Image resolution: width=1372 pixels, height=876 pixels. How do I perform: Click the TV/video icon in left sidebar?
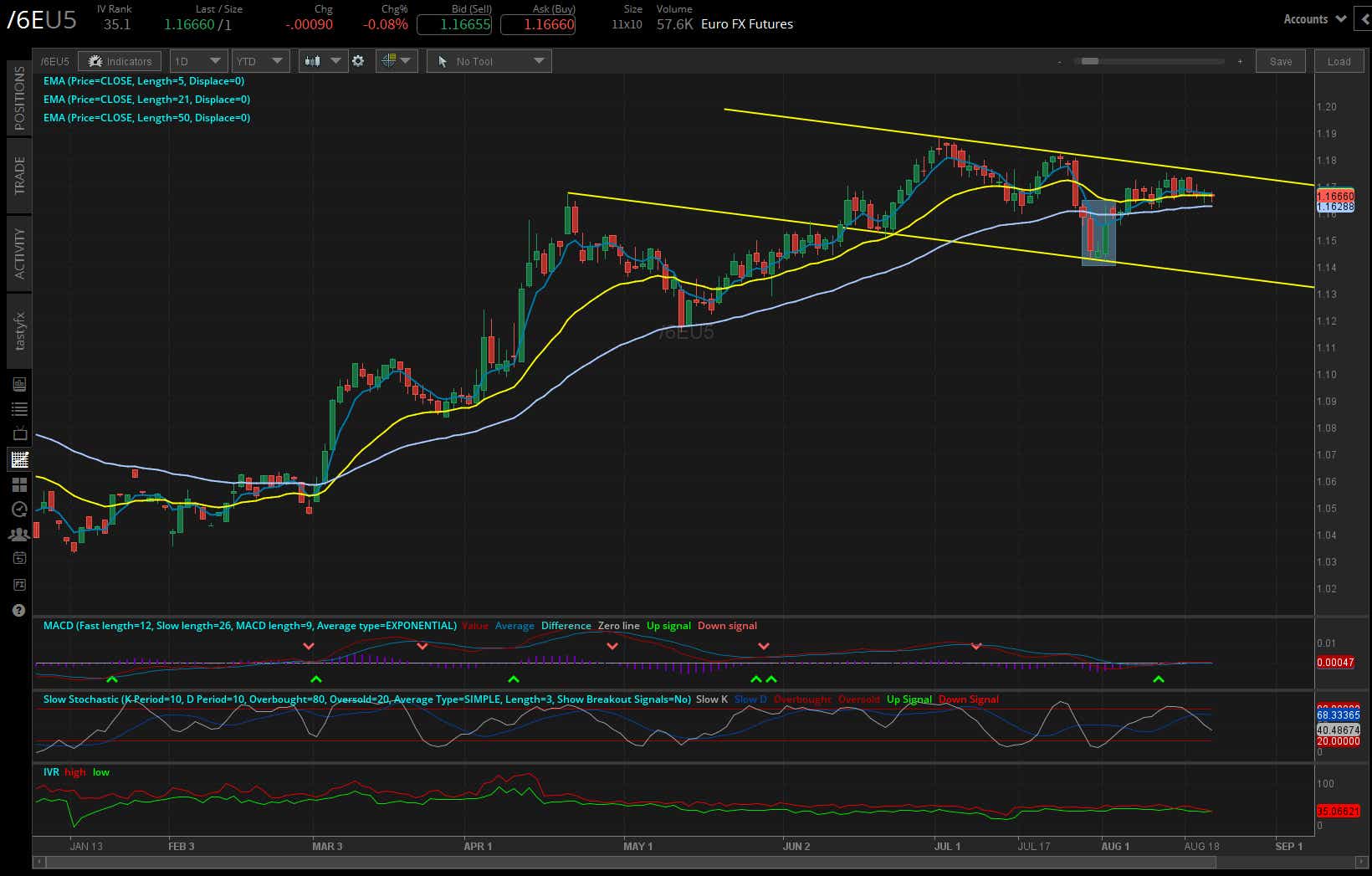pos(18,433)
